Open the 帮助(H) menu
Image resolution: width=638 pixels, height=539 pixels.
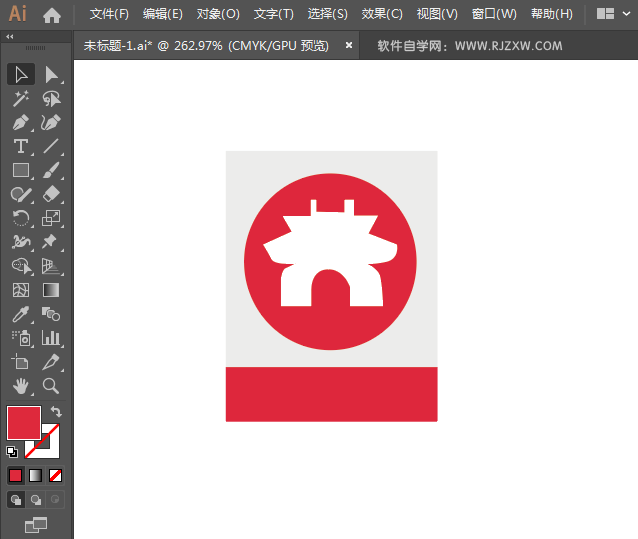coord(552,14)
